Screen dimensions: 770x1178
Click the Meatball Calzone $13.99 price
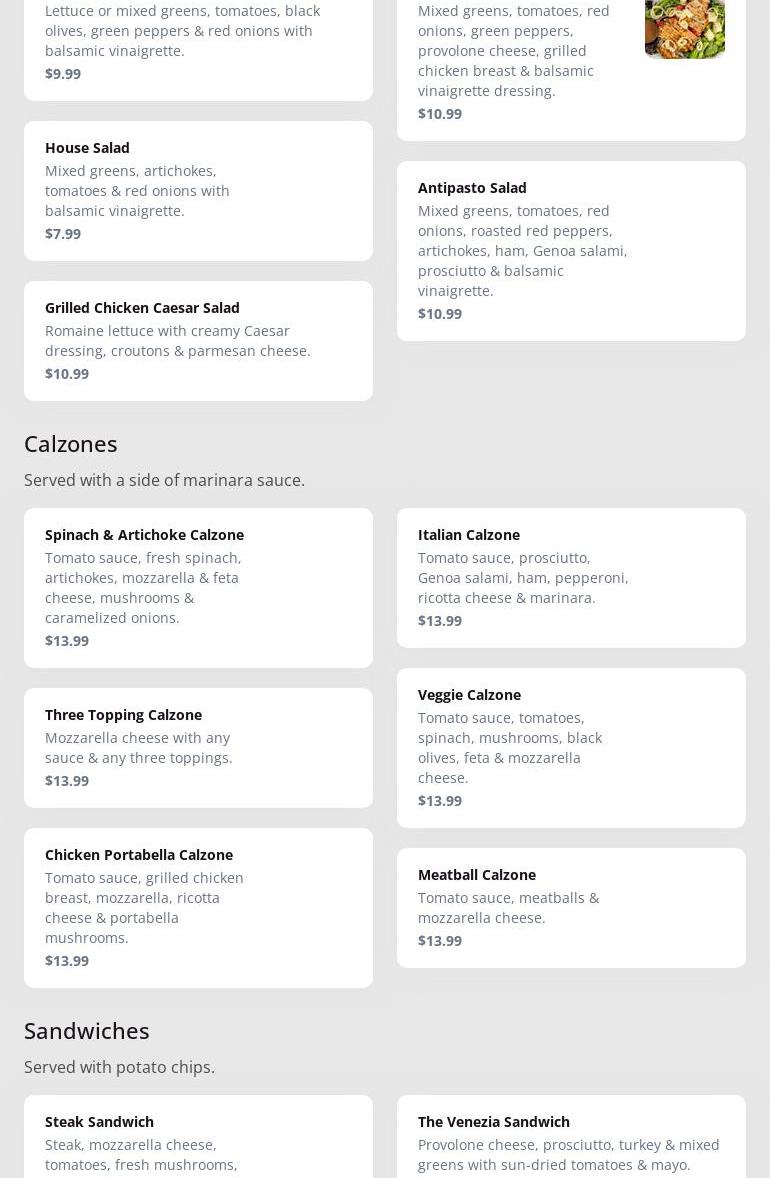pos(440,940)
